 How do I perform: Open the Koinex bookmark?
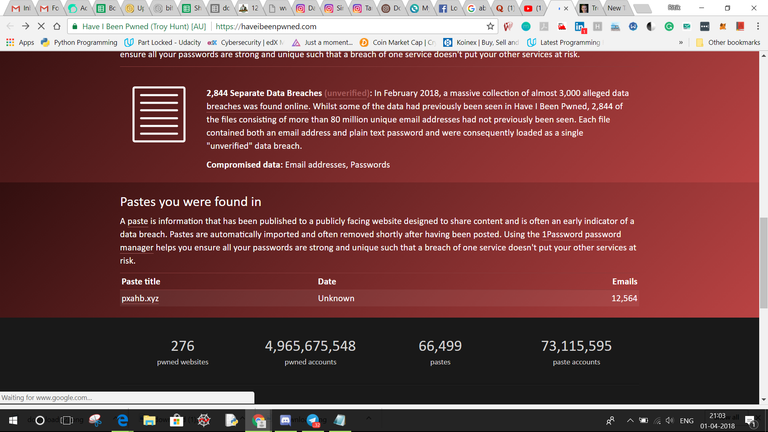[x=481, y=43]
